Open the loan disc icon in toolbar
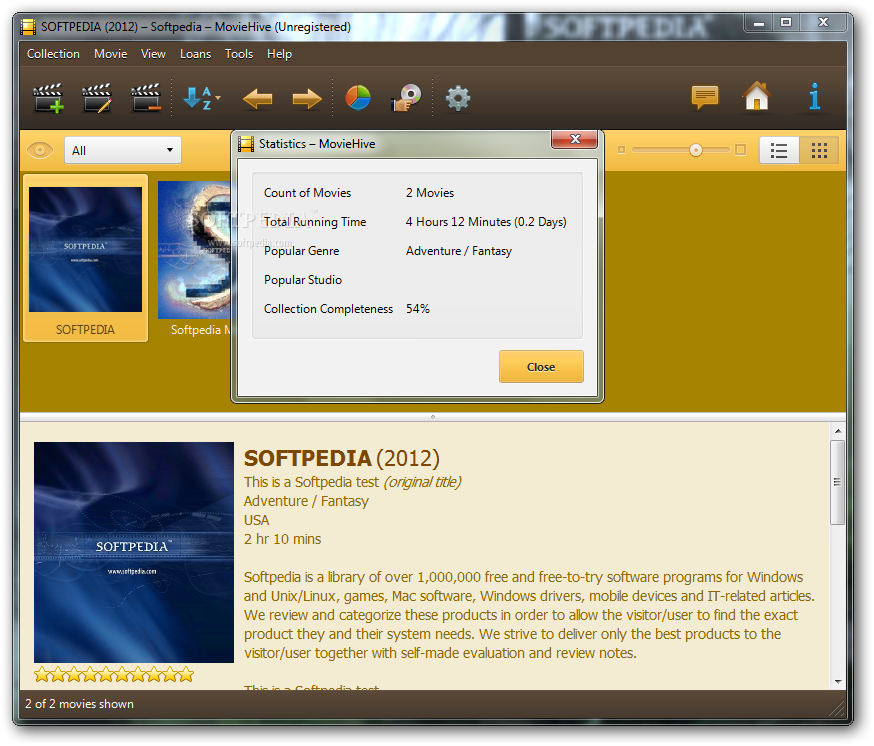The image size is (874, 746). (x=406, y=98)
